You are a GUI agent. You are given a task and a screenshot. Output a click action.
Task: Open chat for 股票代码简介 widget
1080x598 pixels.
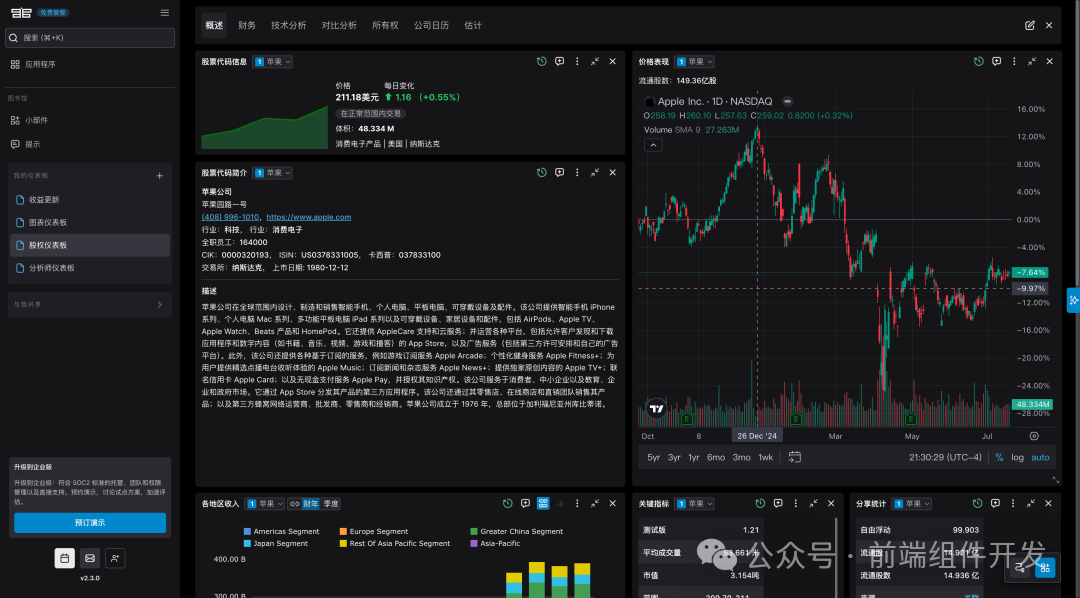pyautogui.click(x=559, y=172)
